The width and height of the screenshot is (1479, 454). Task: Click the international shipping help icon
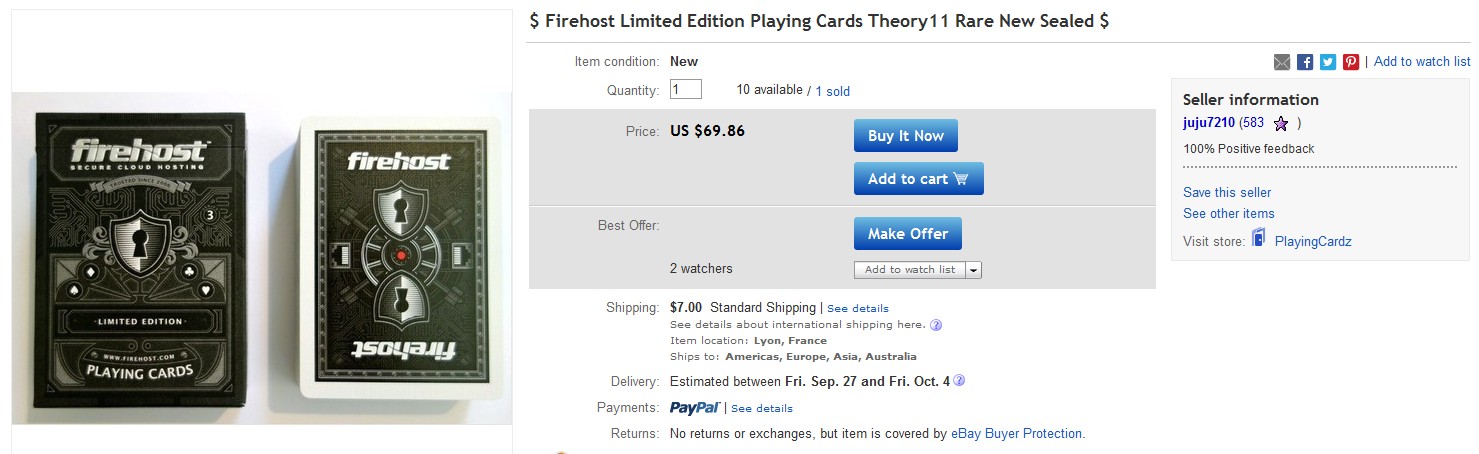coord(936,325)
